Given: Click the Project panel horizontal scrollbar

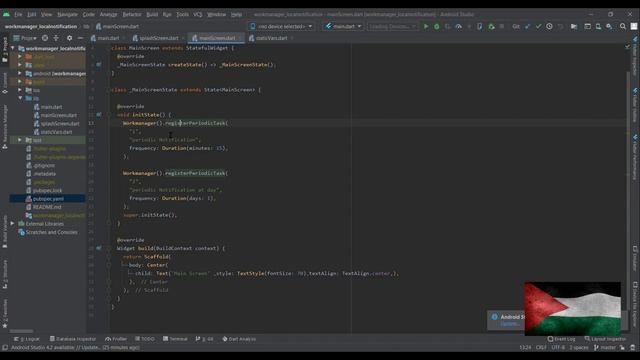Looking at the screenshot, I should (x=21, y=331).
